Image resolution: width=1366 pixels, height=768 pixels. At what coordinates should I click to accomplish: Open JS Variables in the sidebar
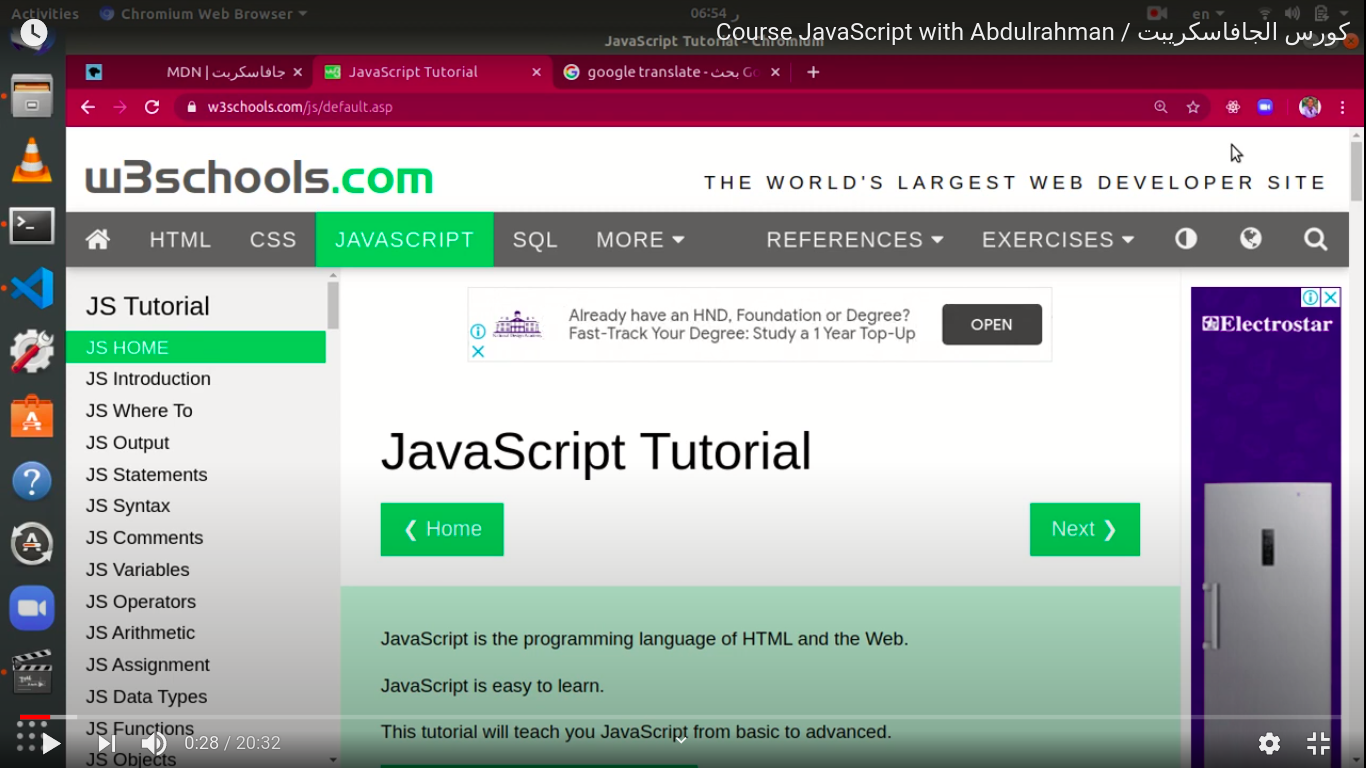(x=137, y=570)
